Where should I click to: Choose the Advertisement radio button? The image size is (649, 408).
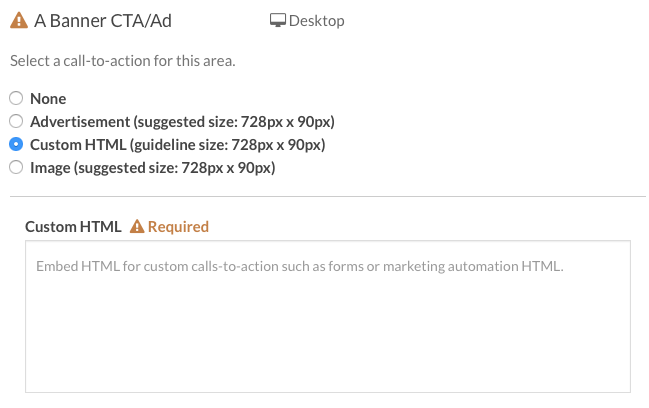click(x=16, y=121)
